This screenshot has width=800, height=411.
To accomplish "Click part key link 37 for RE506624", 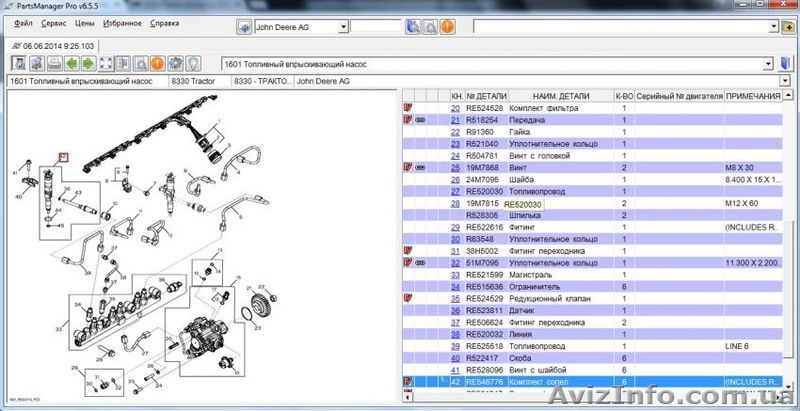I will coord(455,322).
